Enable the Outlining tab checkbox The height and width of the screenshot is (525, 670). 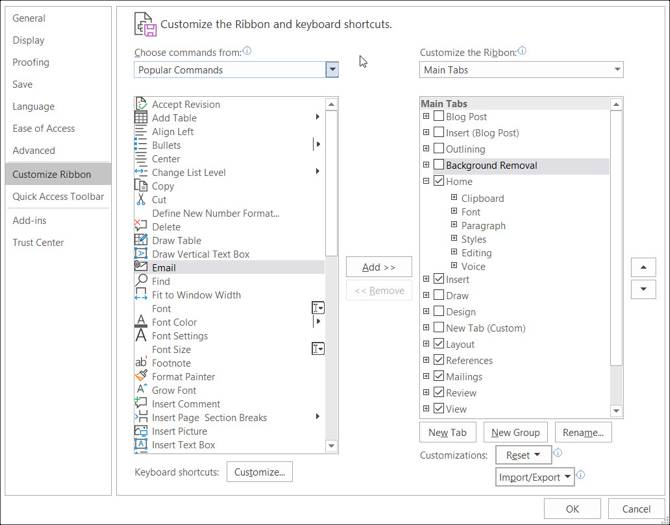[438, 148]
